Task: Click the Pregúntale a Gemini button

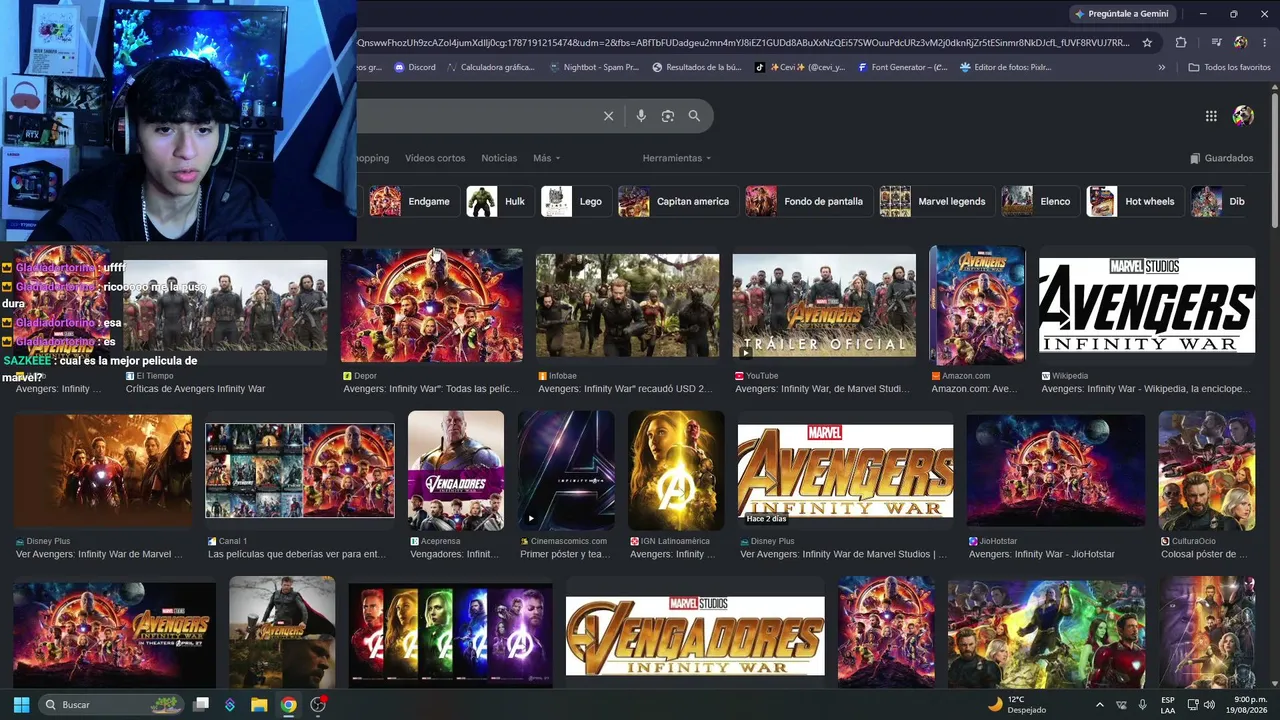Action: (1121, 14)
